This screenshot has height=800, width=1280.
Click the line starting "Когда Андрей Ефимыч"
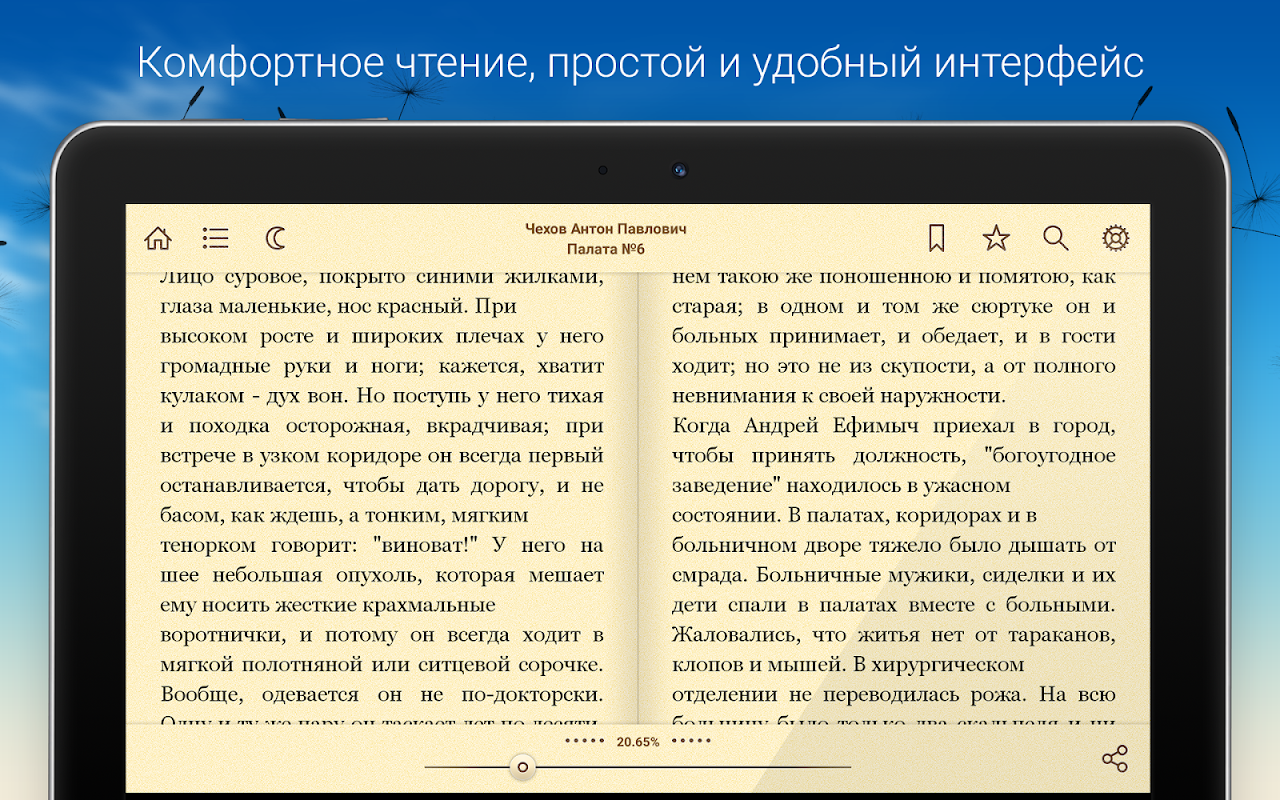point(894,426)
